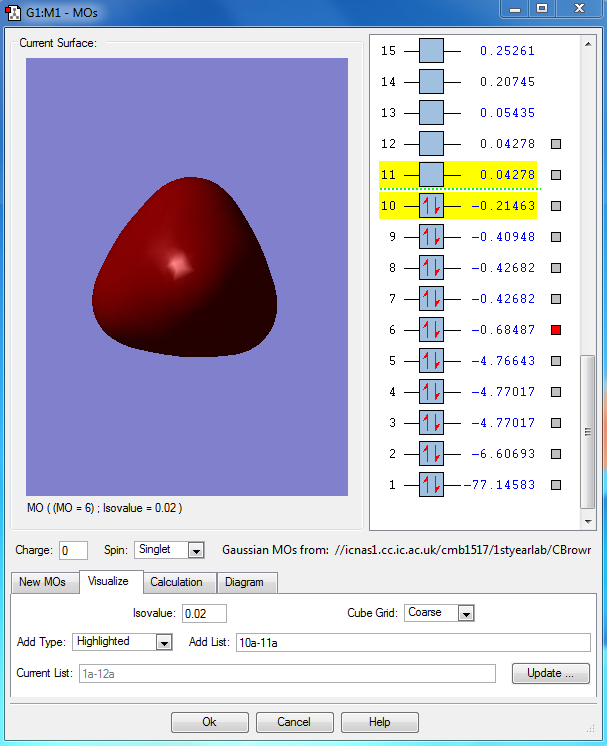Image resolution: width=607 pixels, height=746 pixels.
Task: Select the occupied orbital box for MO 9
Action: (431, 237)
